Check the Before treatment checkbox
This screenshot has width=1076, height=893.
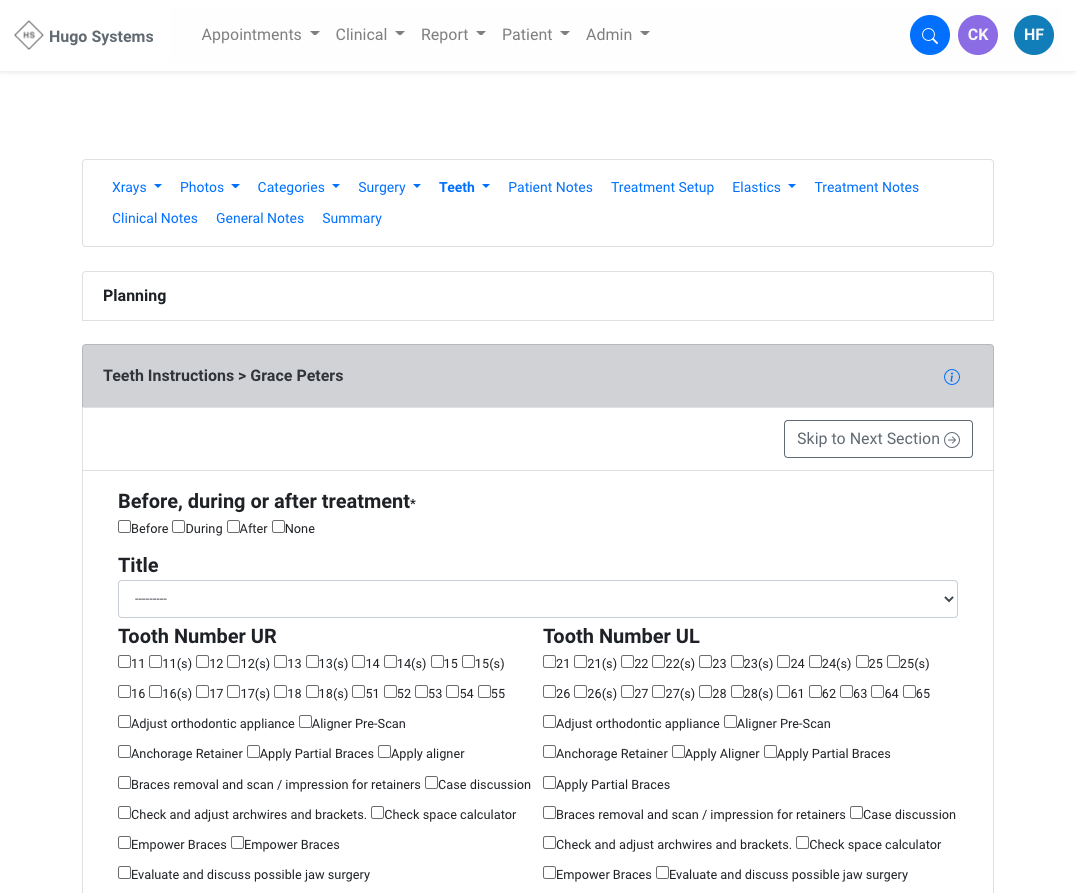pos(124,527)
